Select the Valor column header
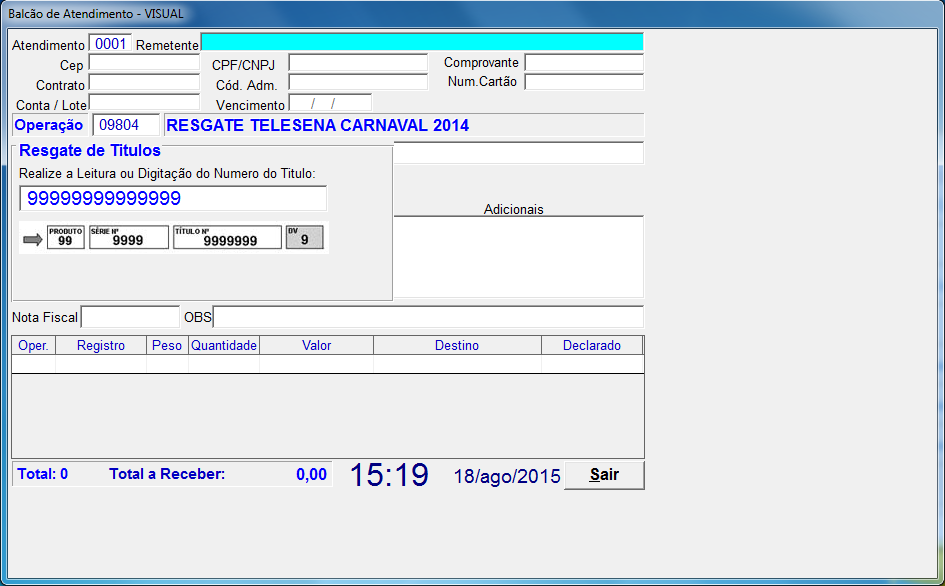 pos(316,345)
